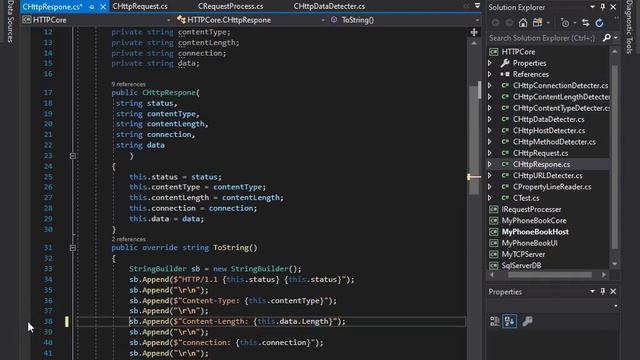Open Solution Explorer window options dropdown
This screenshot has width=640, height=360.
(592, 7)
